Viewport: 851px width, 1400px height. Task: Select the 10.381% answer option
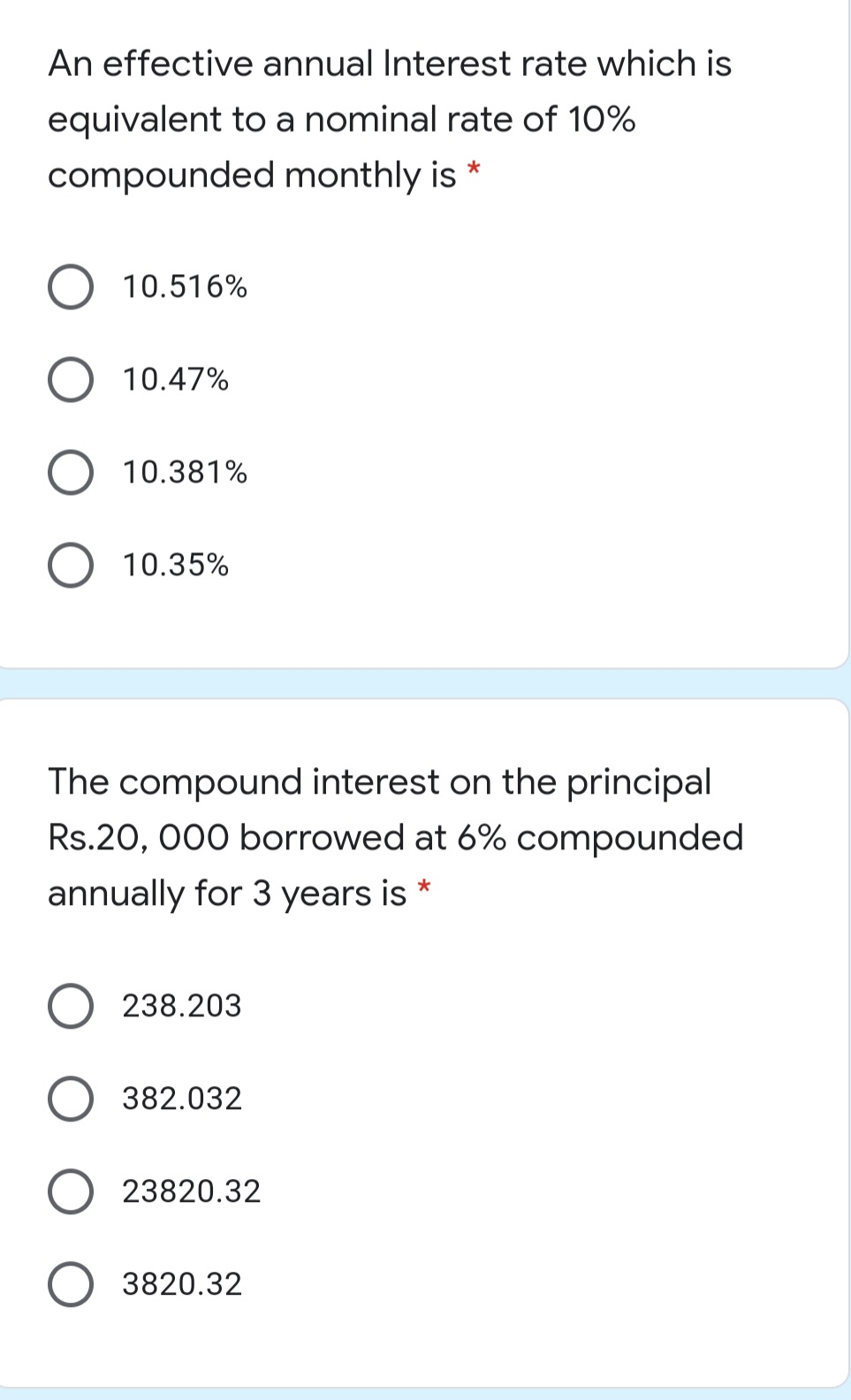click(x=72, y=473)
